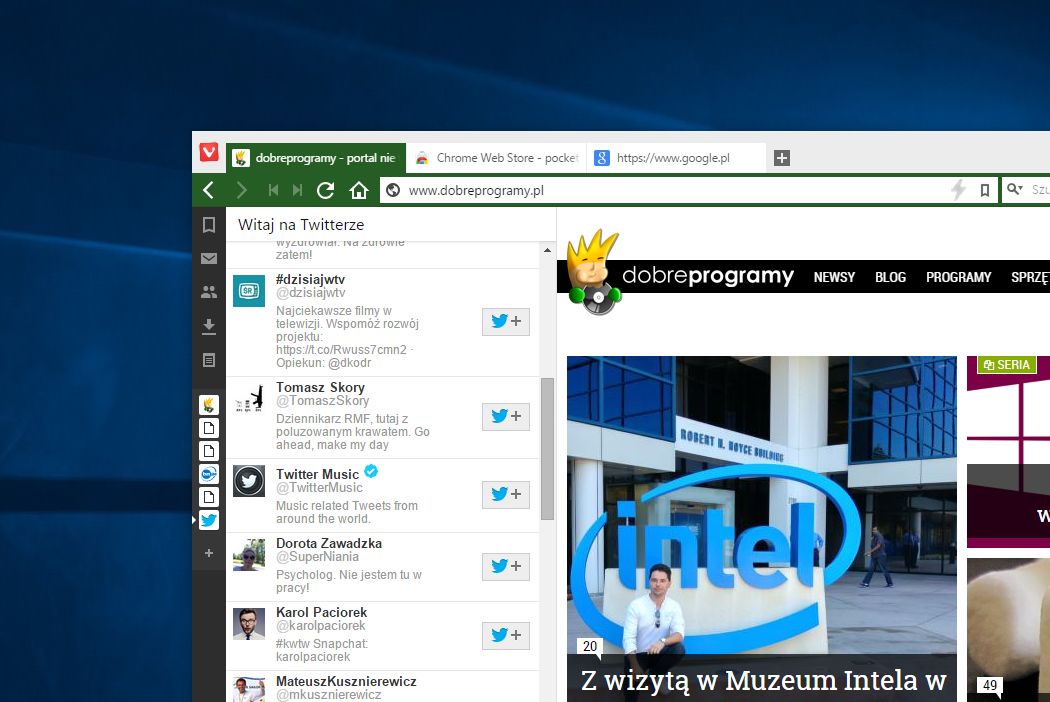The height and width of the screenshot is (702, 1050).
Task: Select the Twitter web panel icon
Action: click(x=209, y=520)
